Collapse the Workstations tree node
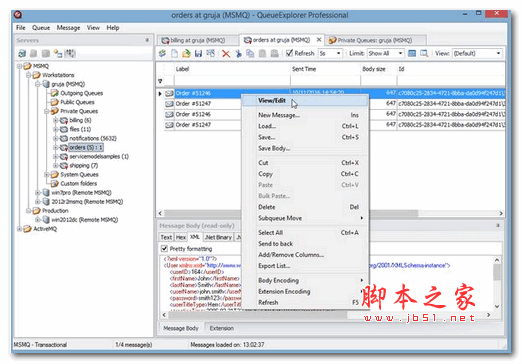The image size is (522, 364). (29, 75)
